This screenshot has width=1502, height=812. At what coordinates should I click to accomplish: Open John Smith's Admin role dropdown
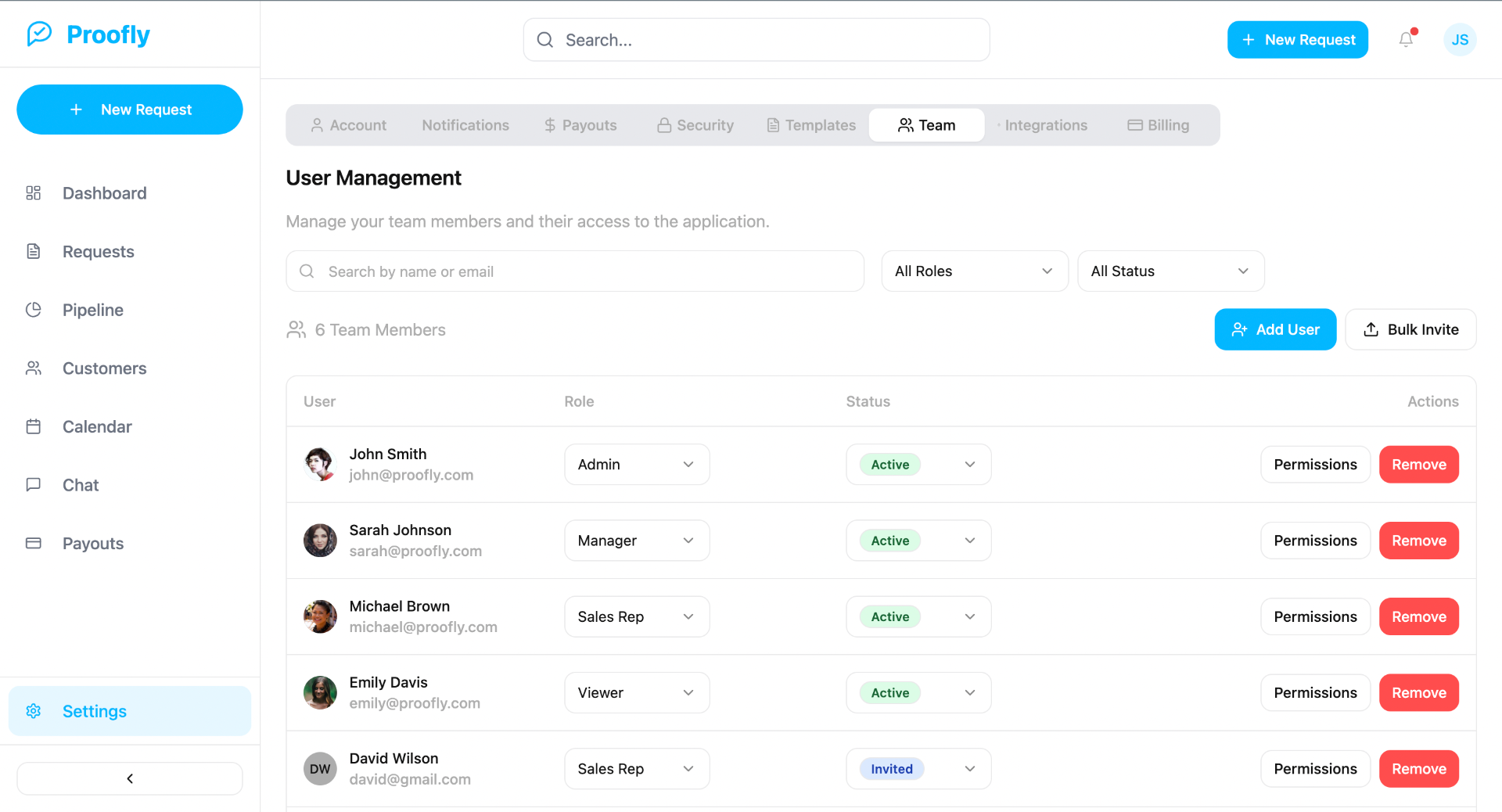click(636, 465)
